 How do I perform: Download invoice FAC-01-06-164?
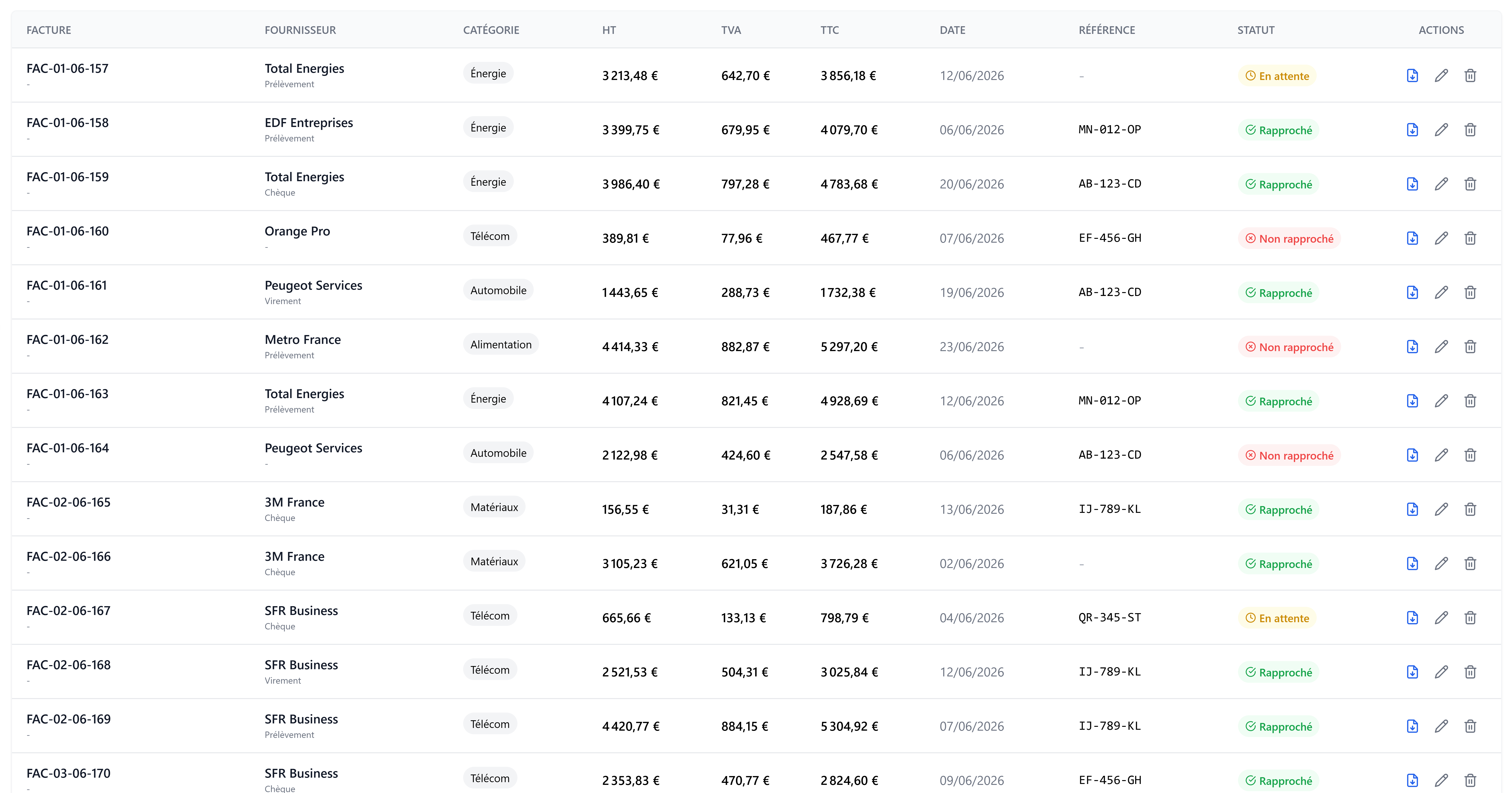coord(1412,455)
